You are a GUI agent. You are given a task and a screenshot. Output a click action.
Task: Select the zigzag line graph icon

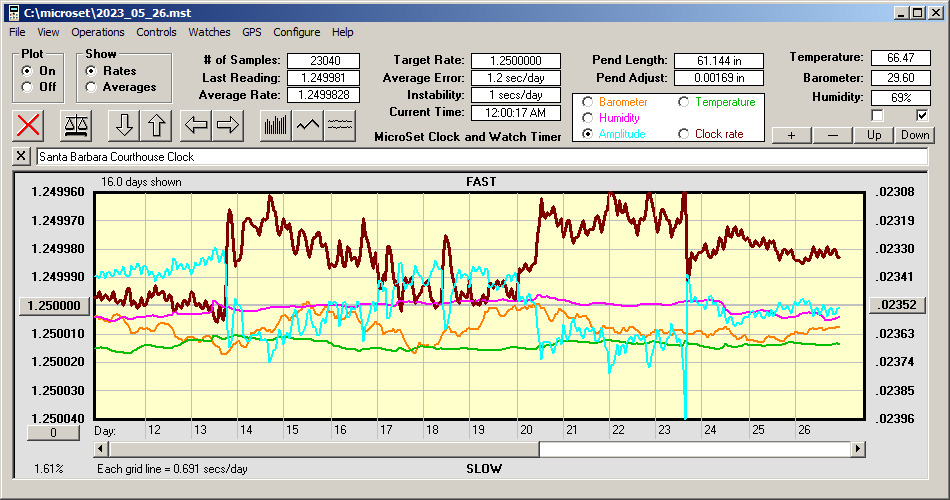click(307, 125)
